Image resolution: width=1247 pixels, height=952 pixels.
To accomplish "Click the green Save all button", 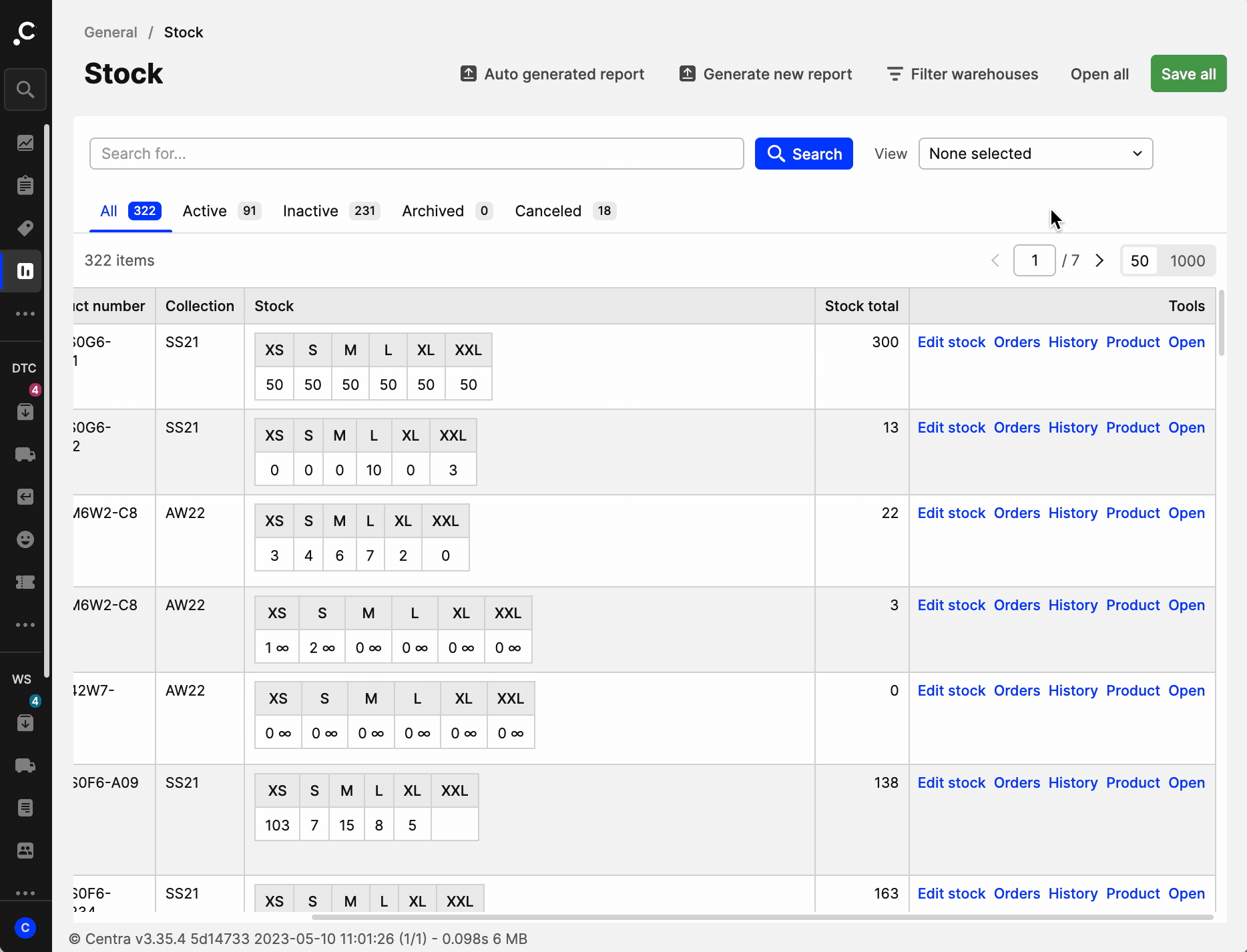I will pyautogui.click(x=1188, y=74).
